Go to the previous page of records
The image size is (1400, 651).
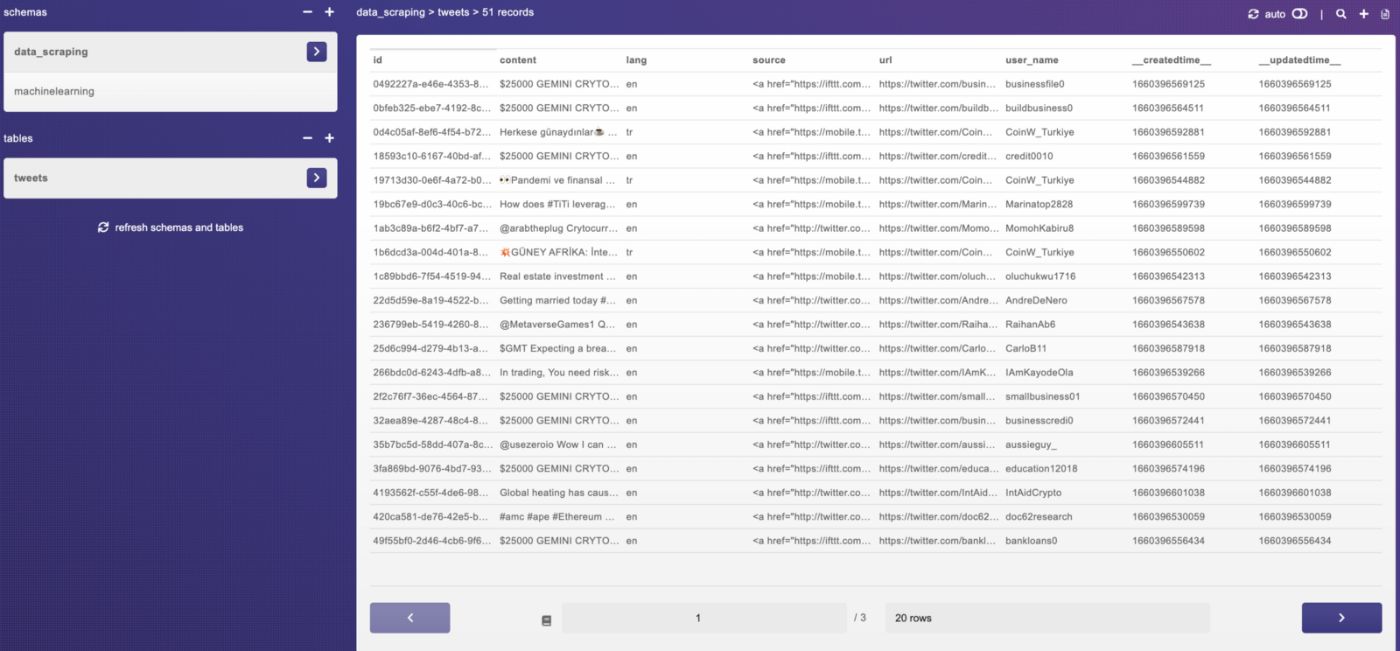pos(410,618)
